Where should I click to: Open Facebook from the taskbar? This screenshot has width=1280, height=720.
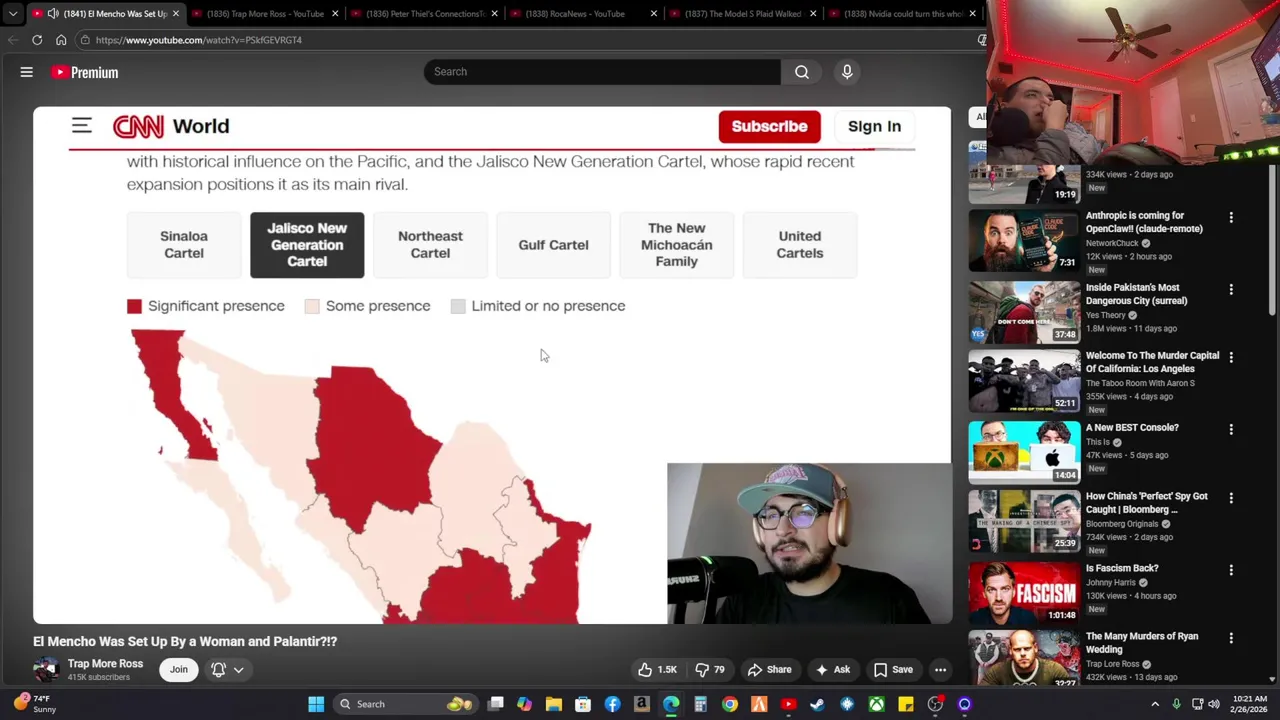tap(612, 704)
